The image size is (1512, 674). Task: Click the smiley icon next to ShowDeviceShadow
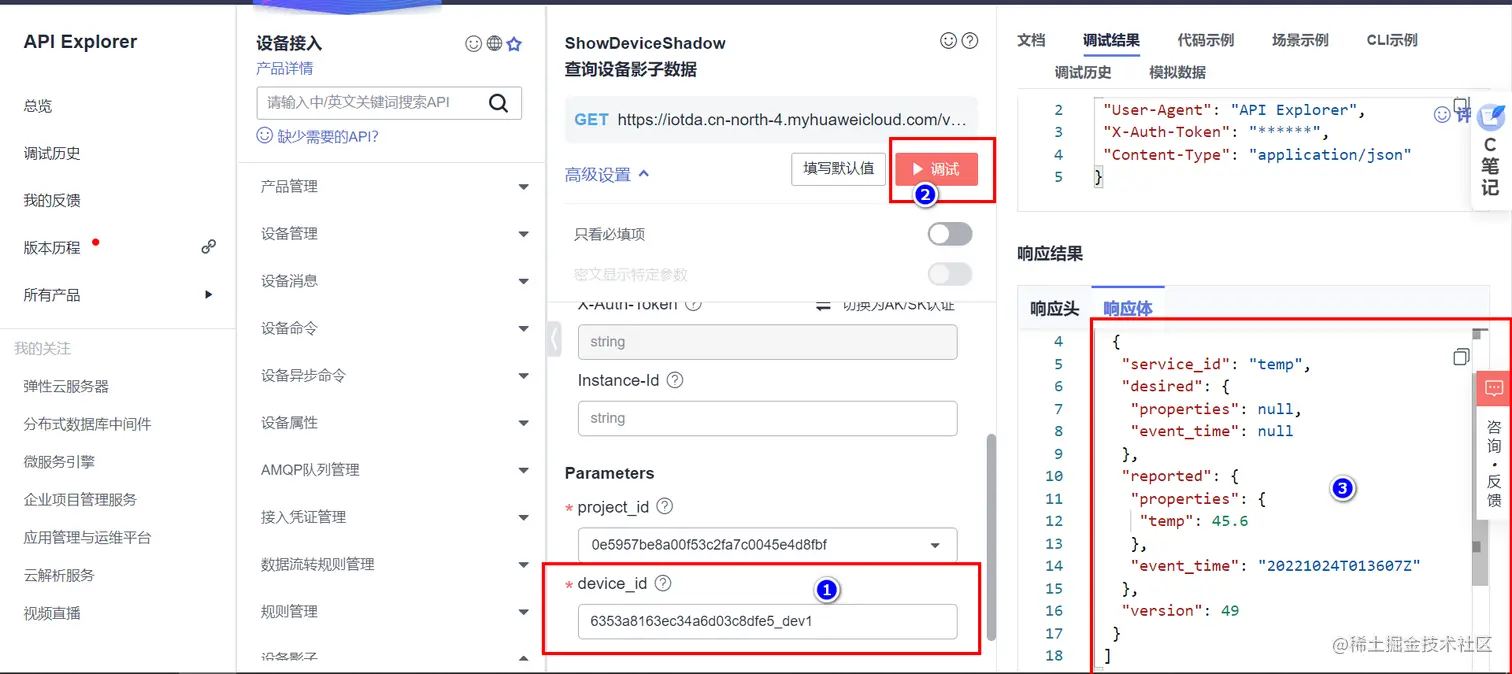pyautogui.click(x=949, y=41)
